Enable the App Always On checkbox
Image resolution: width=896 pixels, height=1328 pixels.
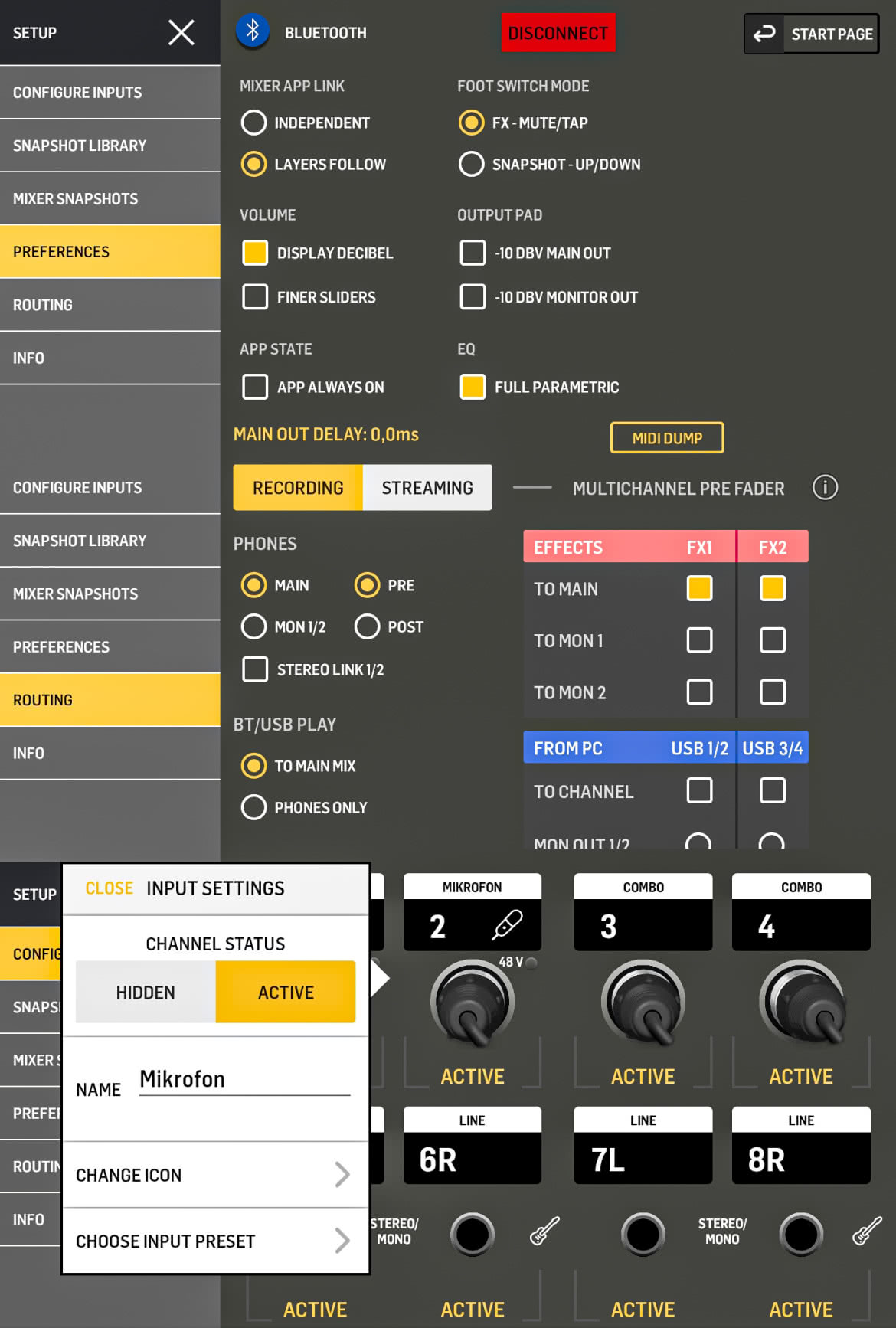coord(255,387)
